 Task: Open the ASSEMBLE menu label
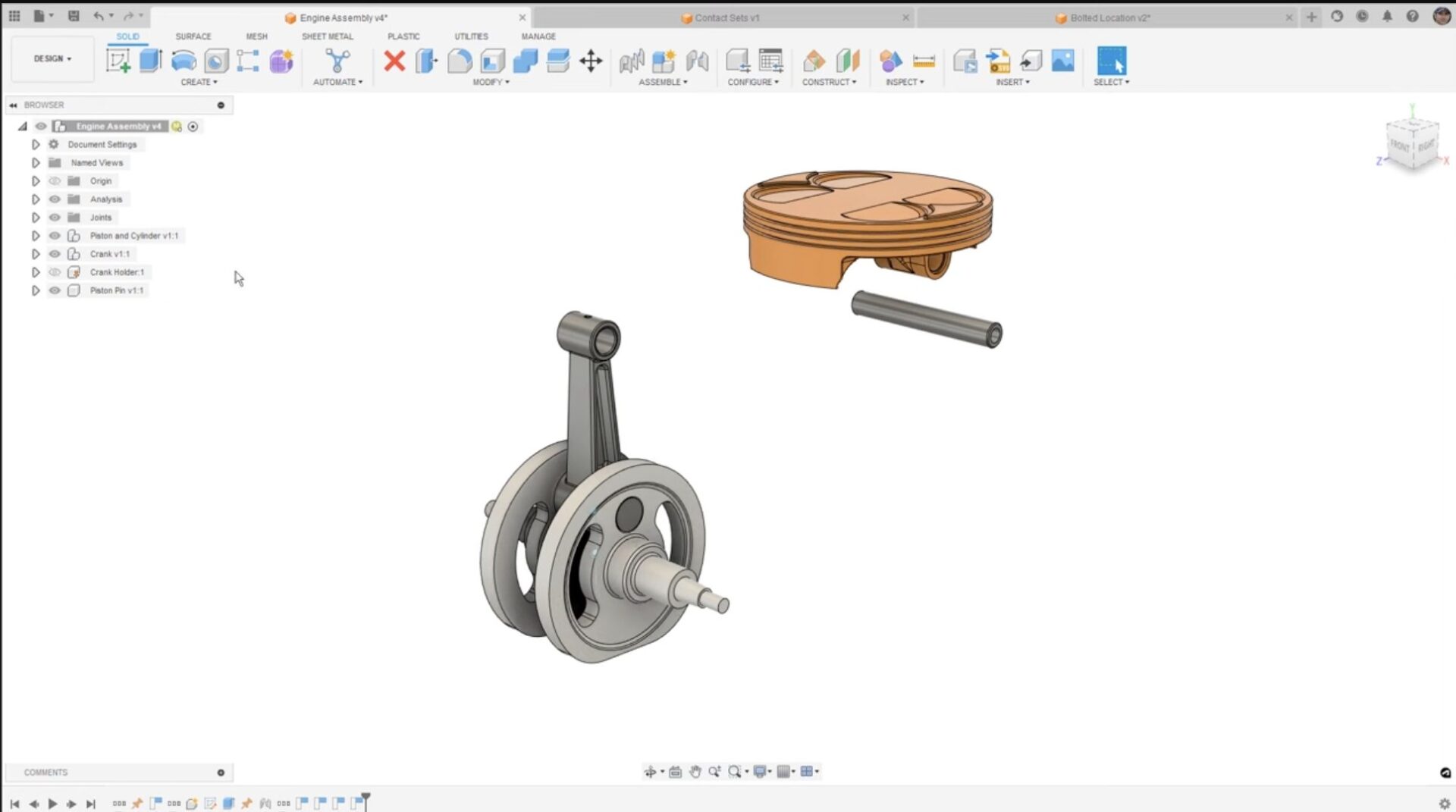coord(663,82)
